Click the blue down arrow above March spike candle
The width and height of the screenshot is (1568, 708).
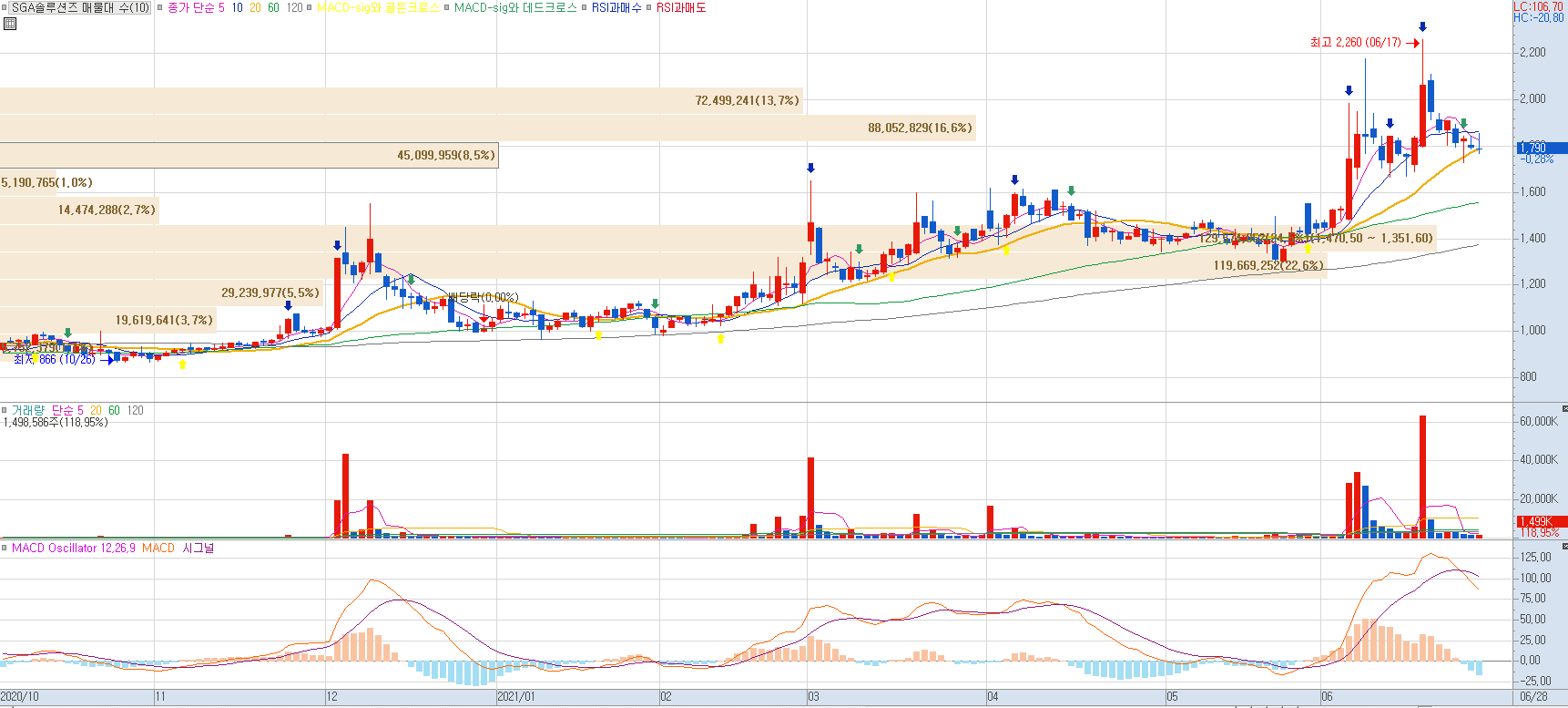coord(810,169)
